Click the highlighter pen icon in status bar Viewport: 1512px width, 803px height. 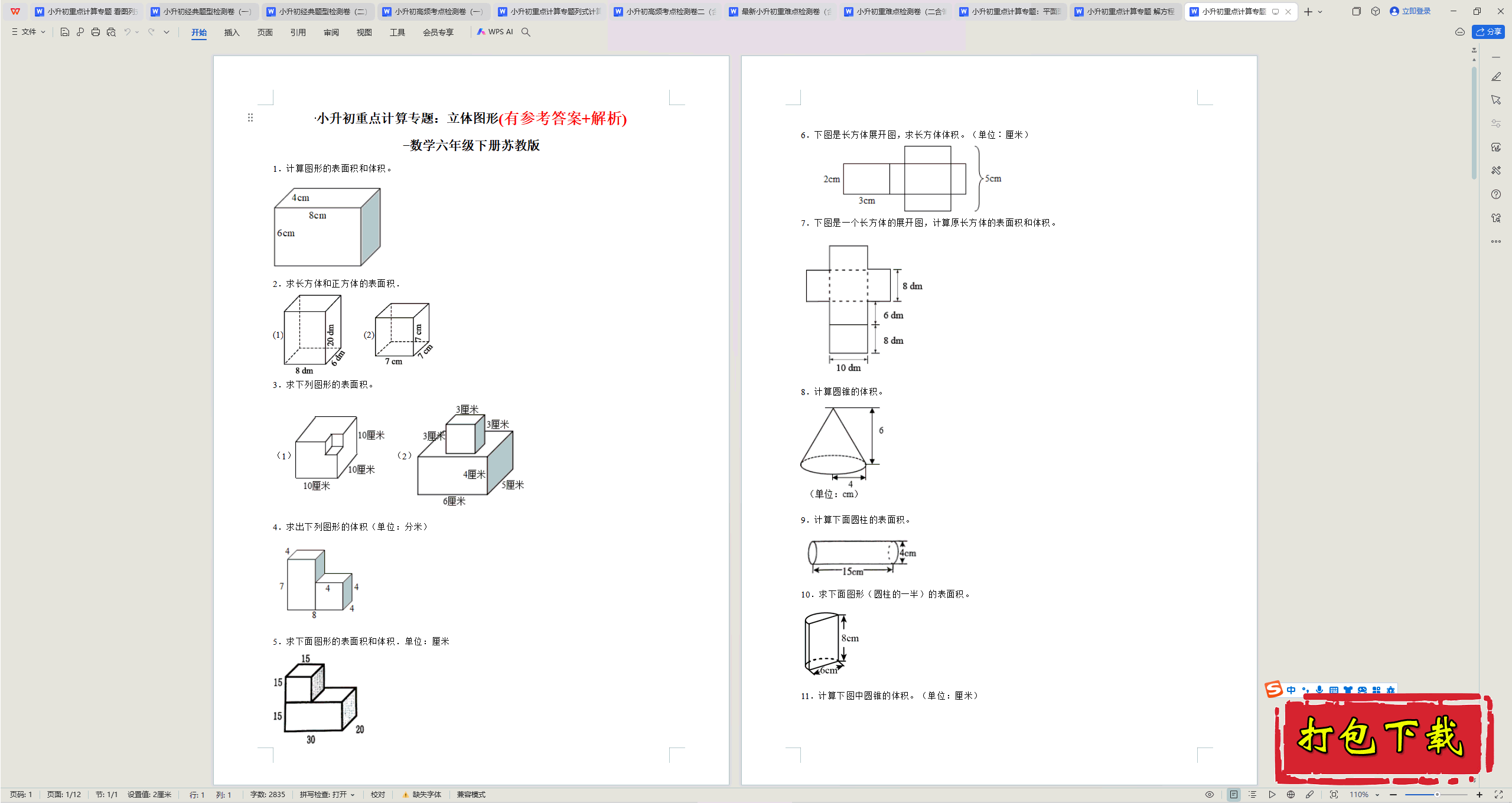(x=1310, y=795)
